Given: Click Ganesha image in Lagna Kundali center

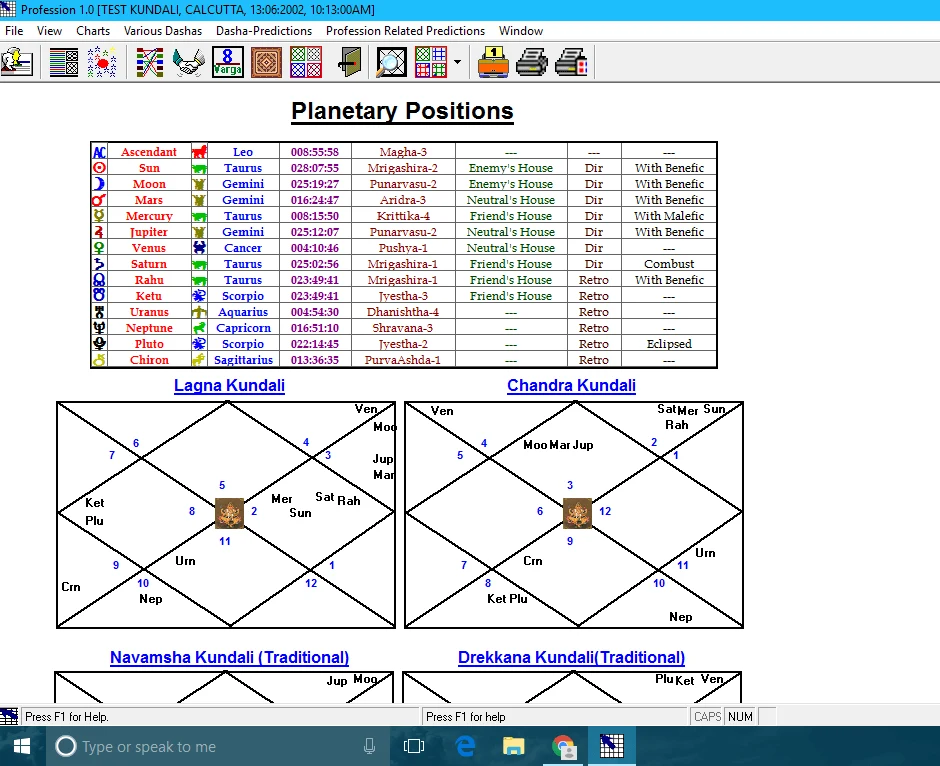Looking at the screenshot, I should point(230,513).
